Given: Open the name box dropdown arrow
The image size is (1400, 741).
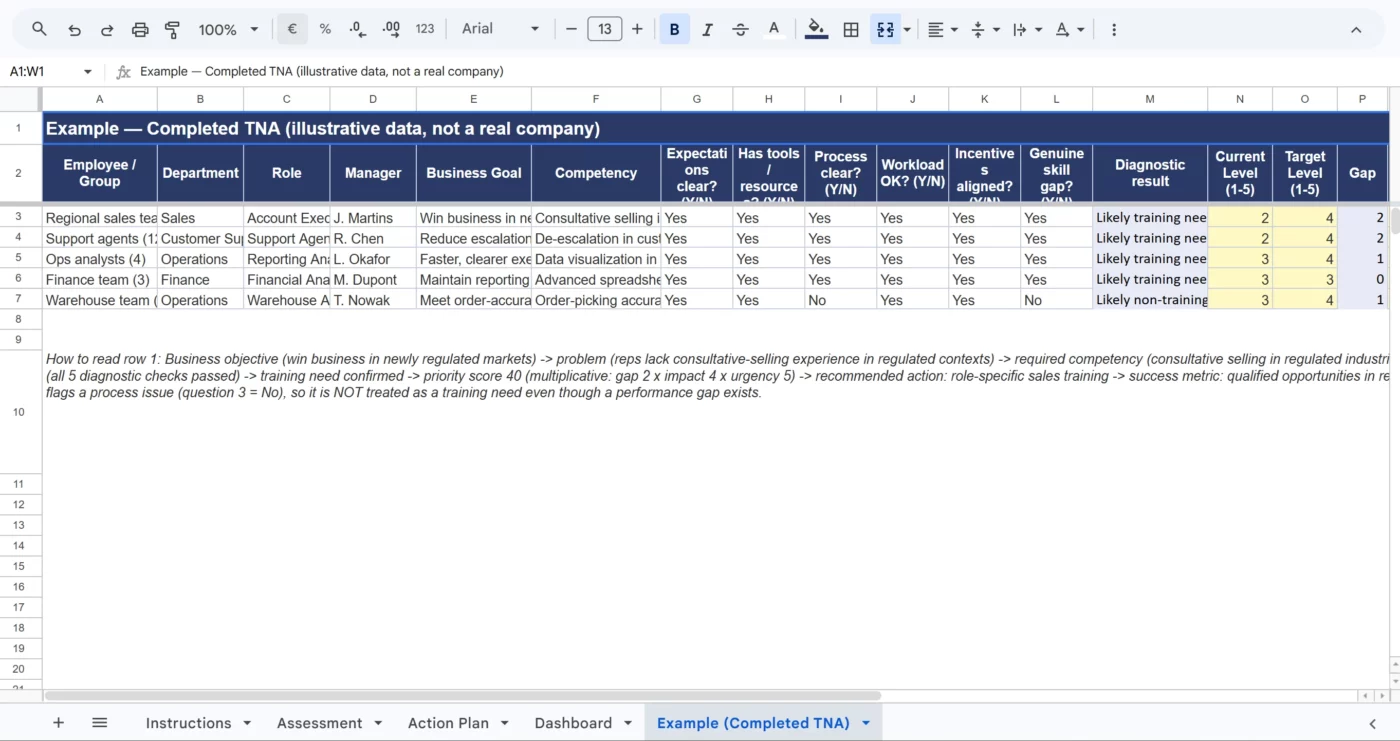Looking at the screenshot, I should click(88, 72).
